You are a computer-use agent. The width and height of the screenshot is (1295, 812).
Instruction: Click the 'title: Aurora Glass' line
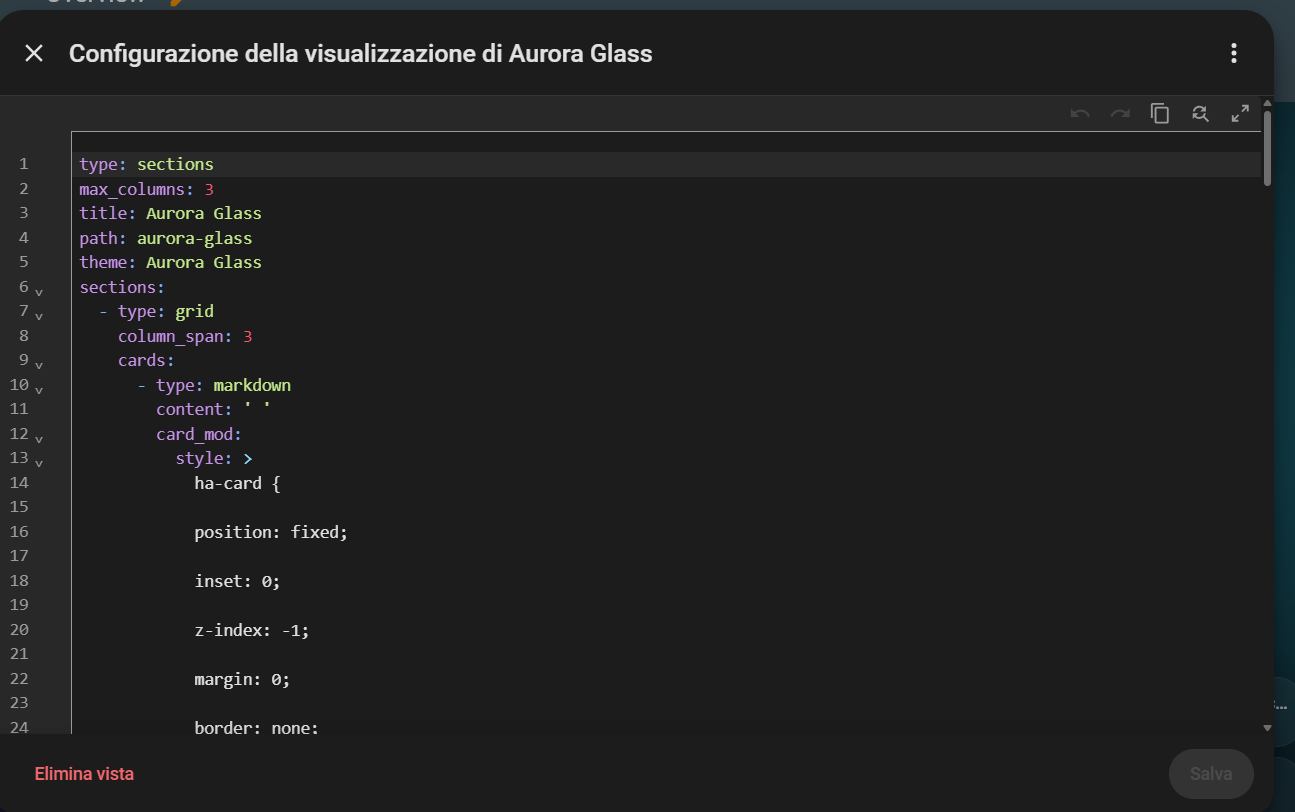click(171, 213)
